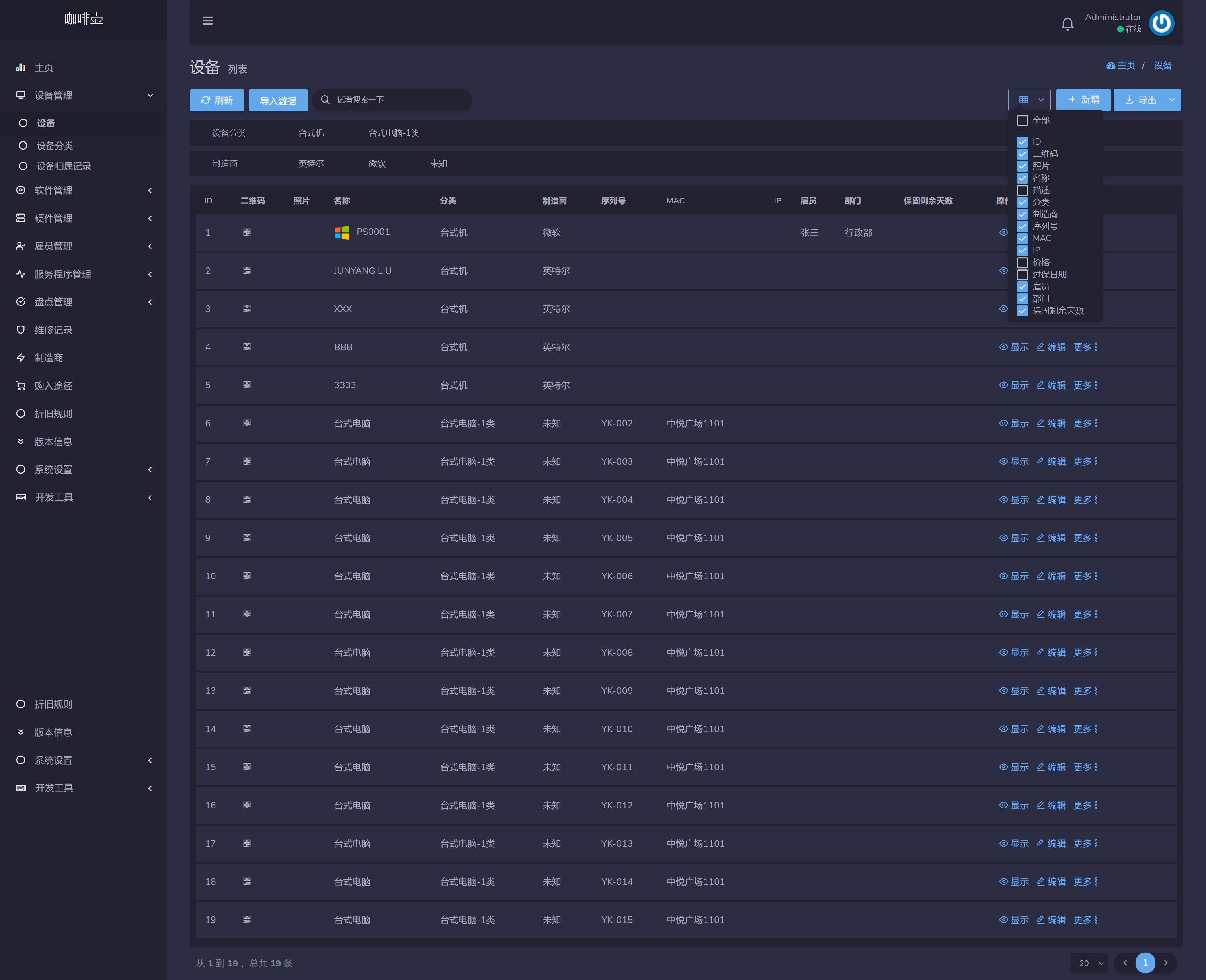Open the page size 20 dropdown
Viewport: 1206px width, 980px height.
point(1089,963)
